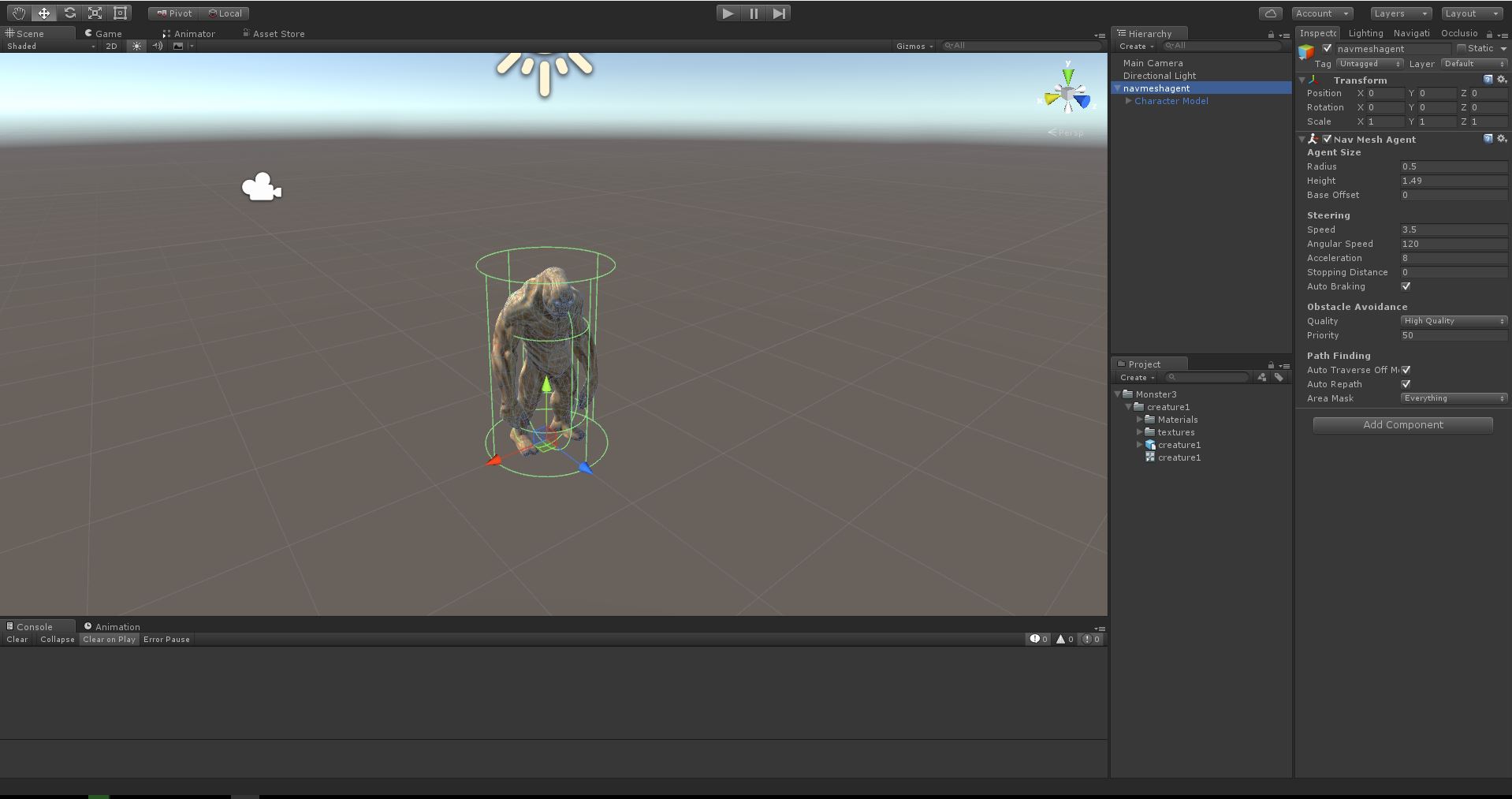The image size is (1512, 799).
Task: Open Transform component help book icon
Action: (x=1488, y=80)
